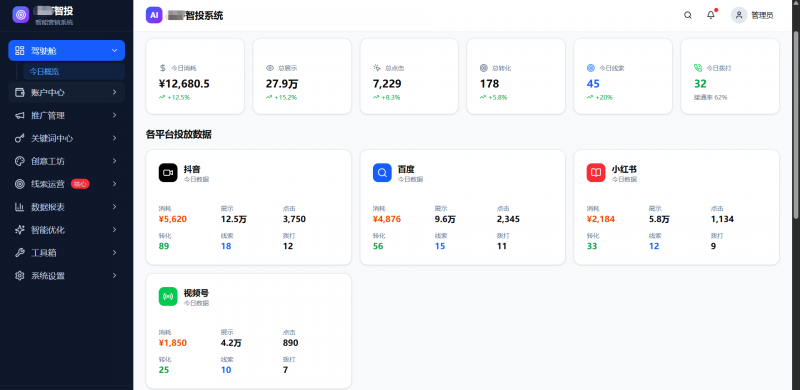
Task: Open the 智能优化 menu item
Action: pyautogui.click(x=66, y=230)
